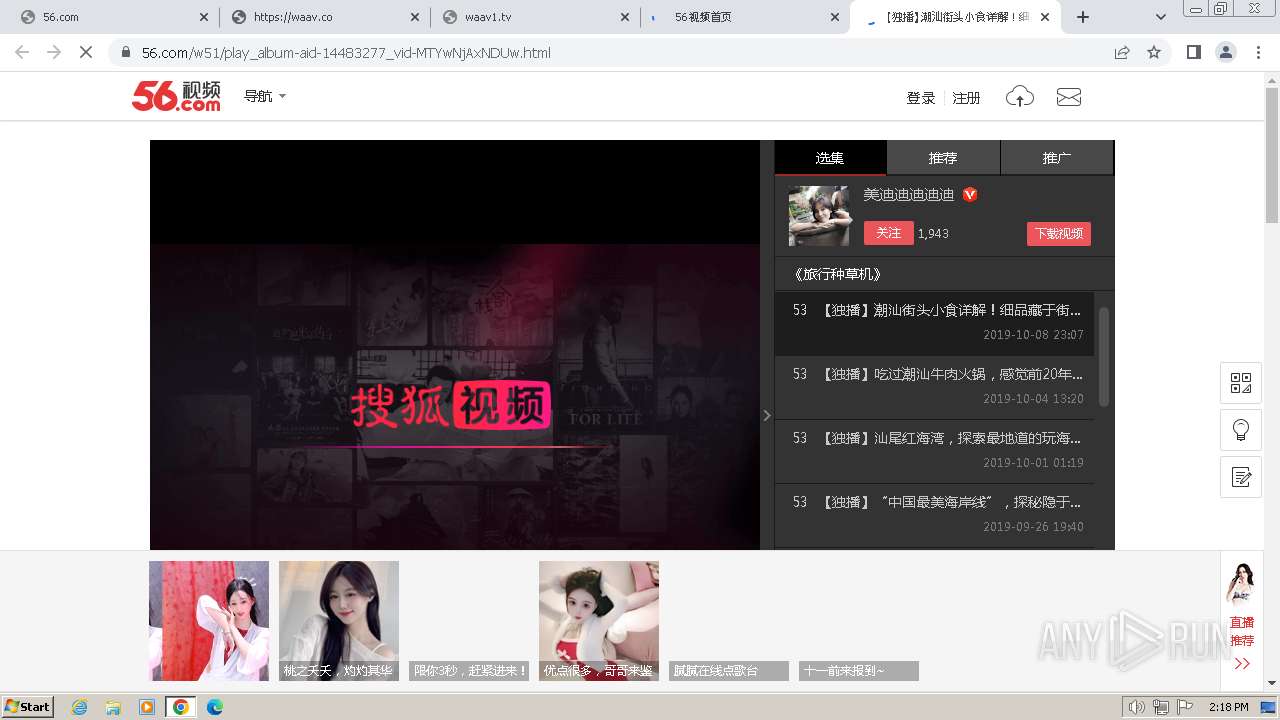Viewport: 1280px width, 720px height.
Task: View site info via lock icon
Action: (x=125, y=52)
